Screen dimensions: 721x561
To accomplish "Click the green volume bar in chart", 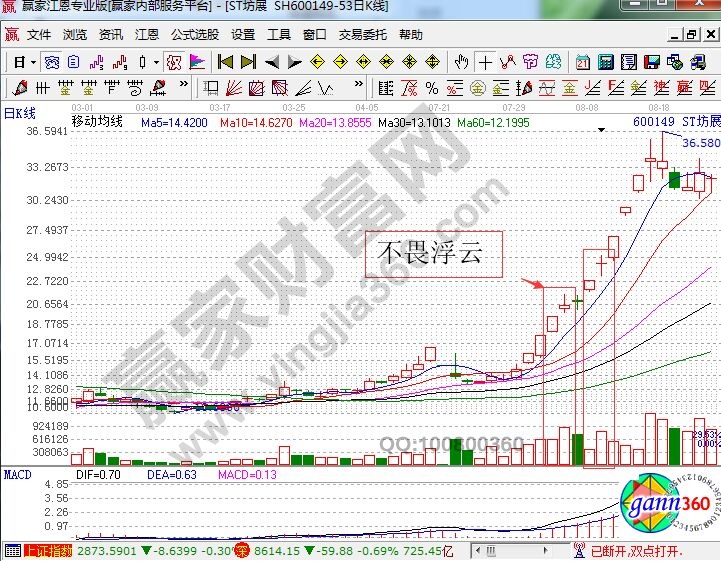I will [x=461, y=452].
